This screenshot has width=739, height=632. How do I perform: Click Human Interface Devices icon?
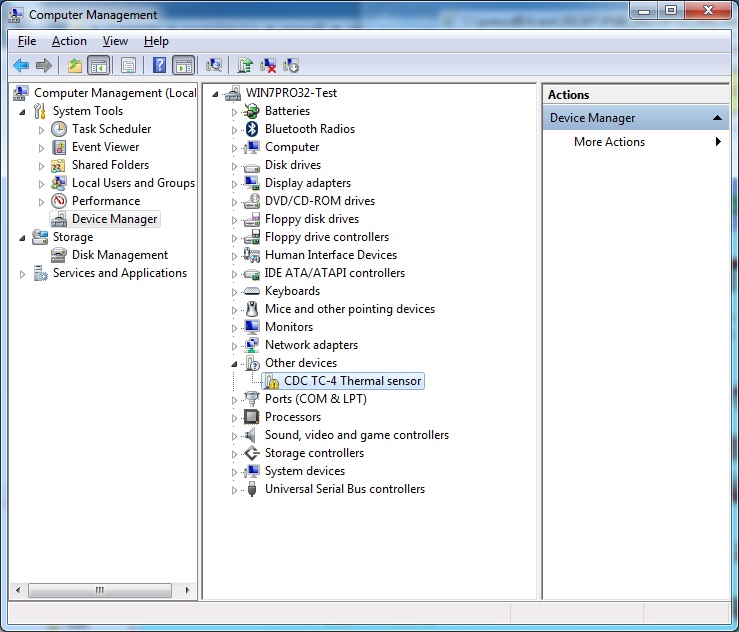pos(252,255)
